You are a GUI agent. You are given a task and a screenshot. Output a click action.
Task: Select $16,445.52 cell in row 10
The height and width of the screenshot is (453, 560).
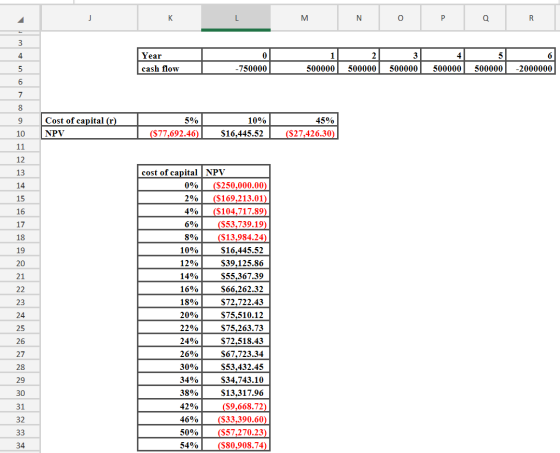(236, 133)
